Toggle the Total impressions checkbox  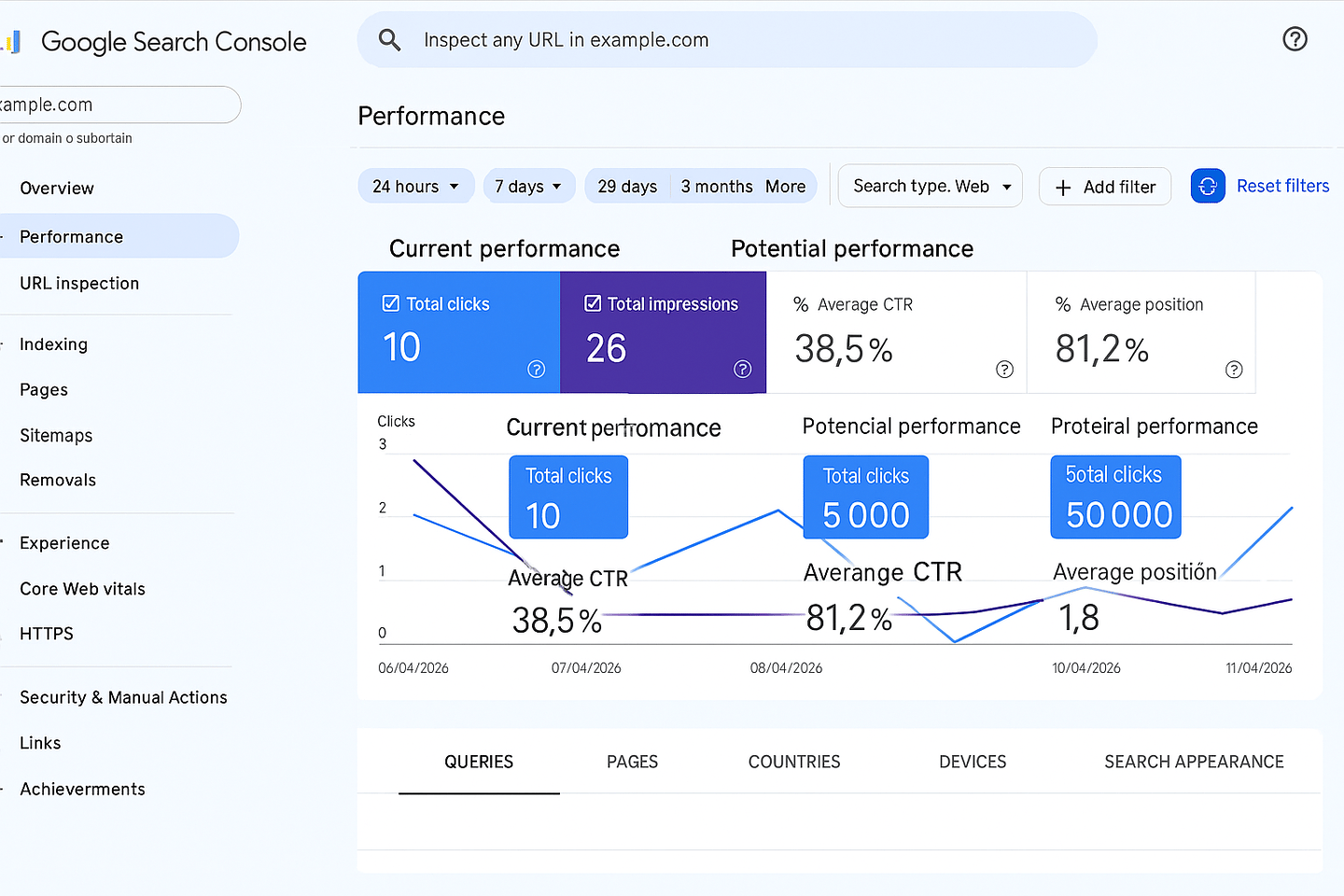593,303
